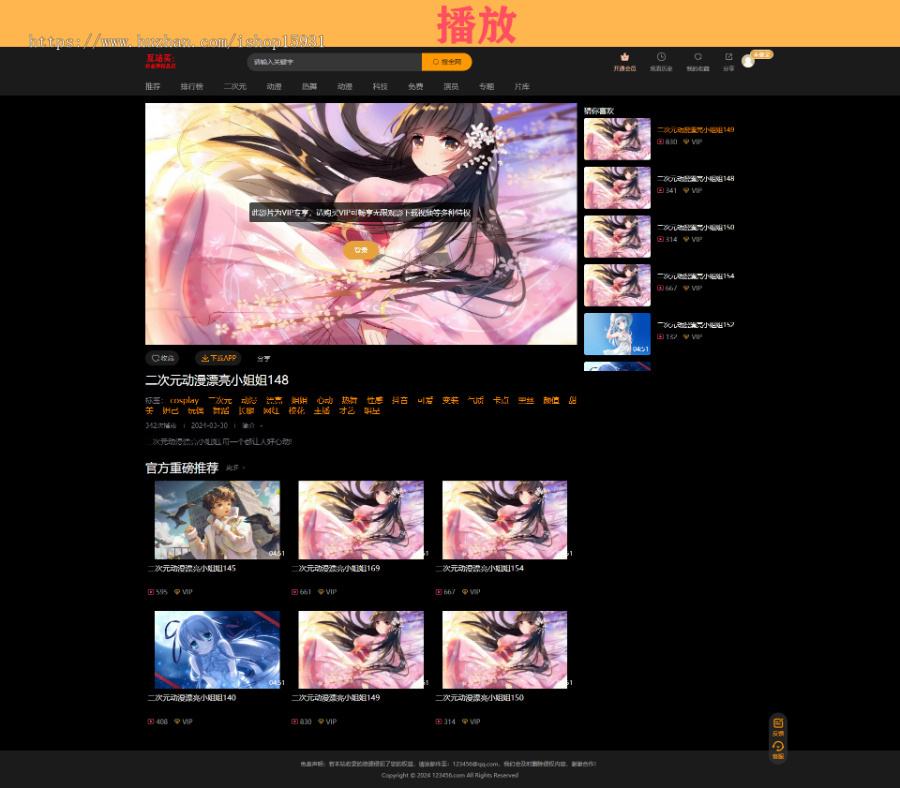Click the 才艺 tag
This screenshot has height=788, width=900.
[x=347, y=411]
